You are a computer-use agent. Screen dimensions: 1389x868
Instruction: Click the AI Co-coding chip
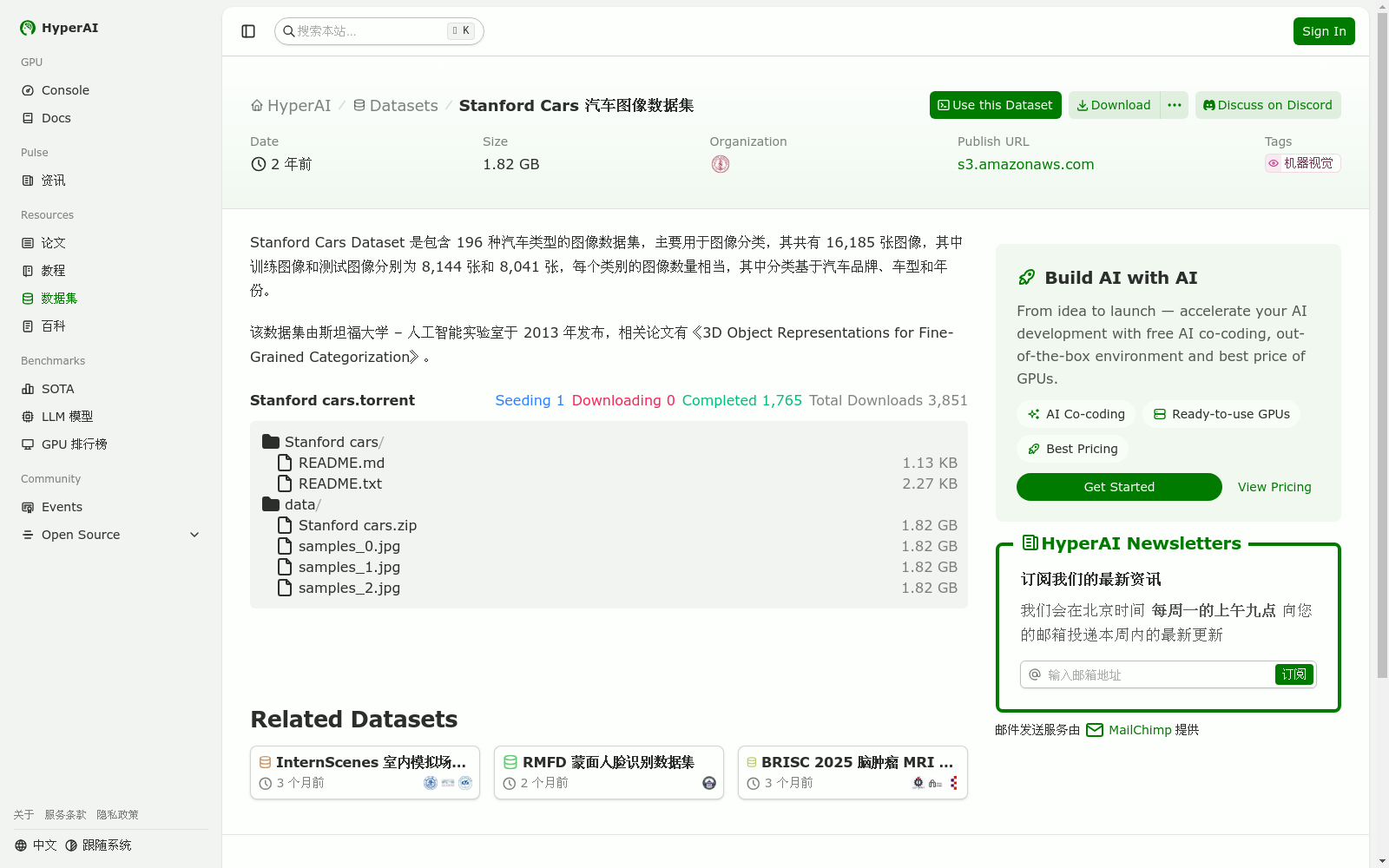1076,414
